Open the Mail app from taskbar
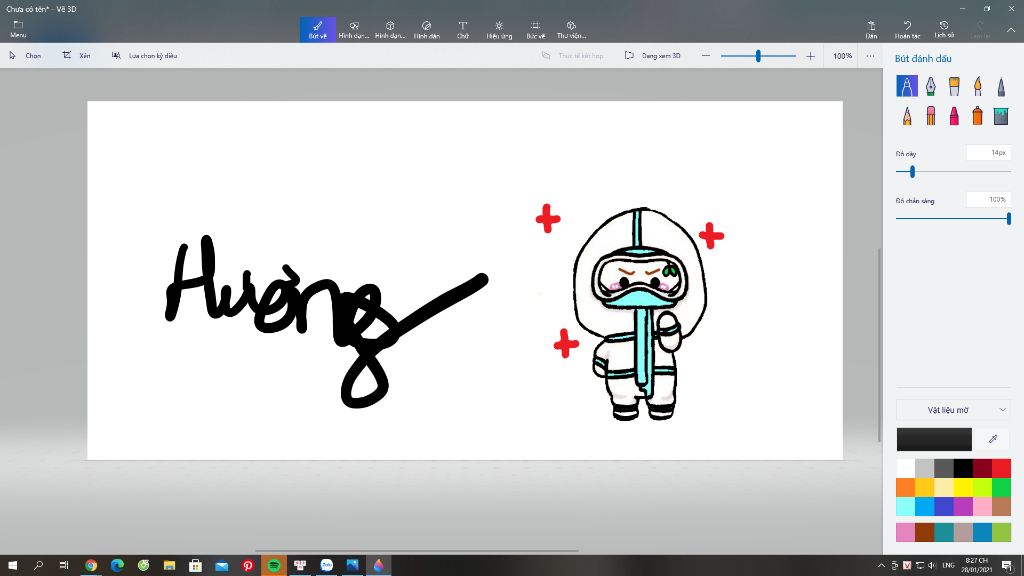This screenshot has height=576, width=1024. 221,566
